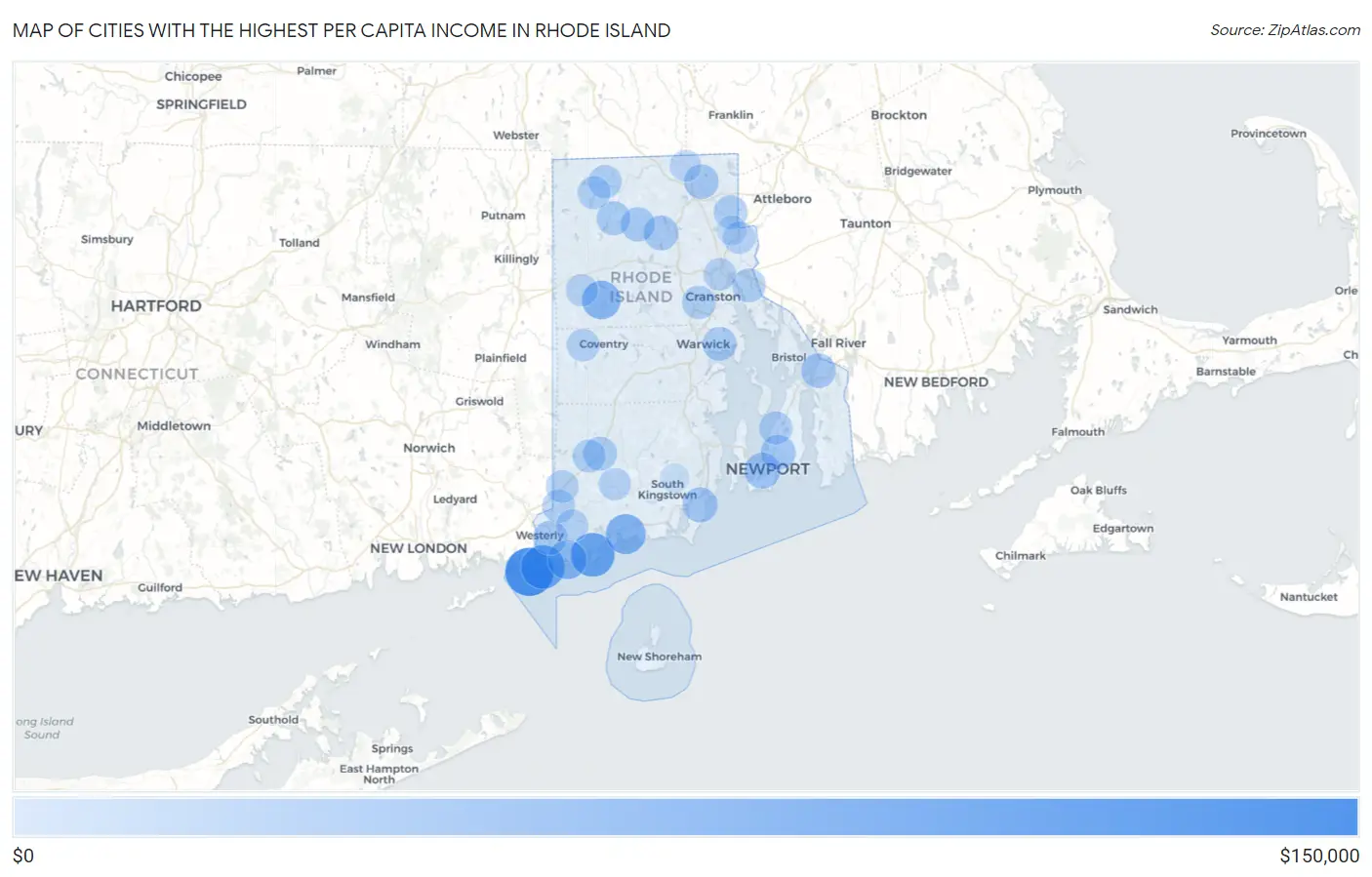Screen dimensions: 1372x877
Task: Click the Taunton label
Action: click(x=865, y=223)
